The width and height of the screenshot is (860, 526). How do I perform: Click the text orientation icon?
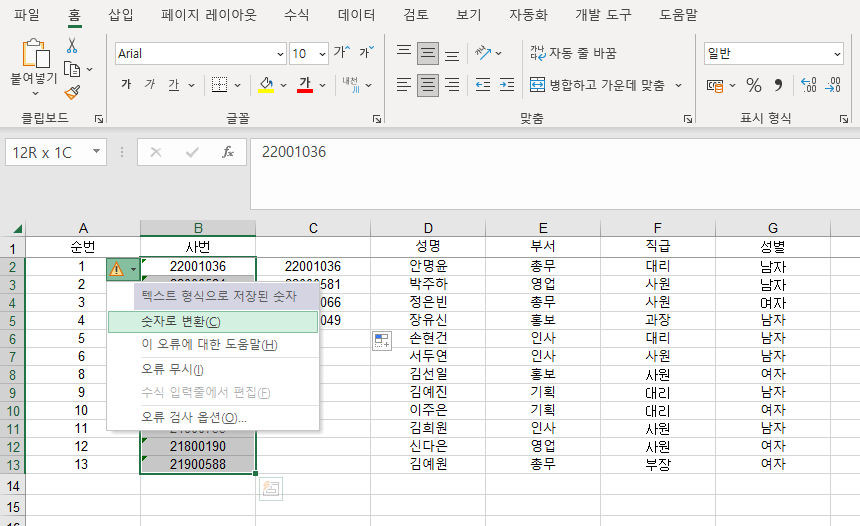(x=483, y=53)
